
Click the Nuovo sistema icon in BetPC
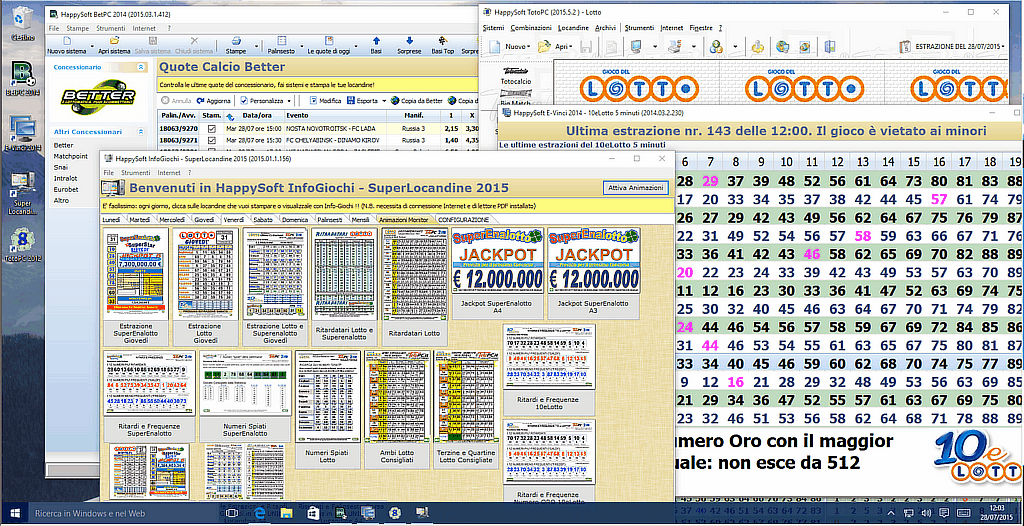[x=67, y=39]
